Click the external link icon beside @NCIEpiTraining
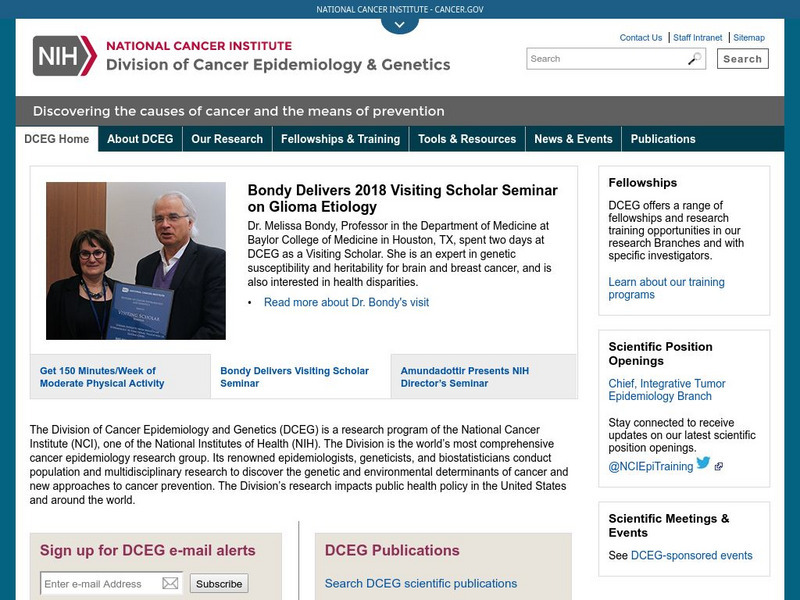The height and width of the screenshot is (600, 800). pyautogui.click(x=718, y=466)
